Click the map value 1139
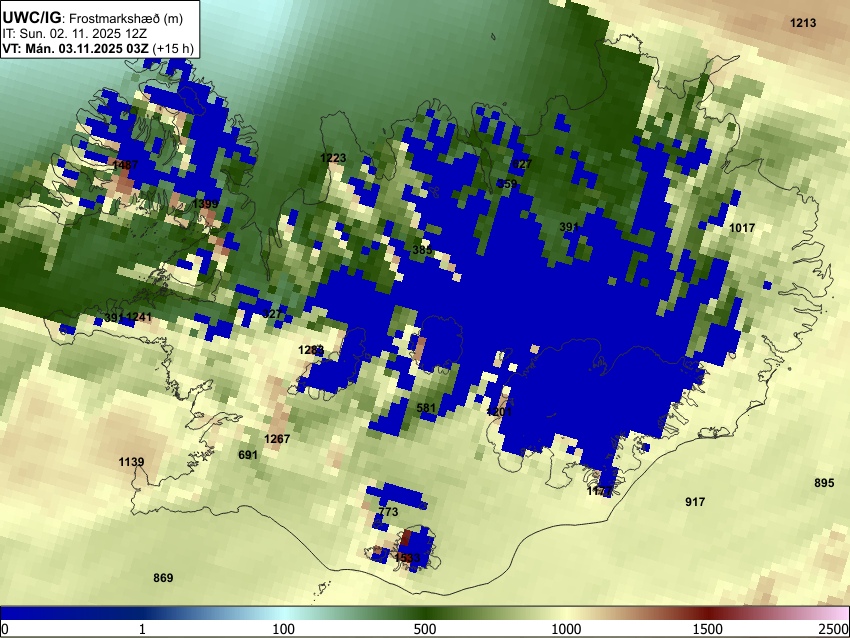The image size is (850, 638). 131,462
